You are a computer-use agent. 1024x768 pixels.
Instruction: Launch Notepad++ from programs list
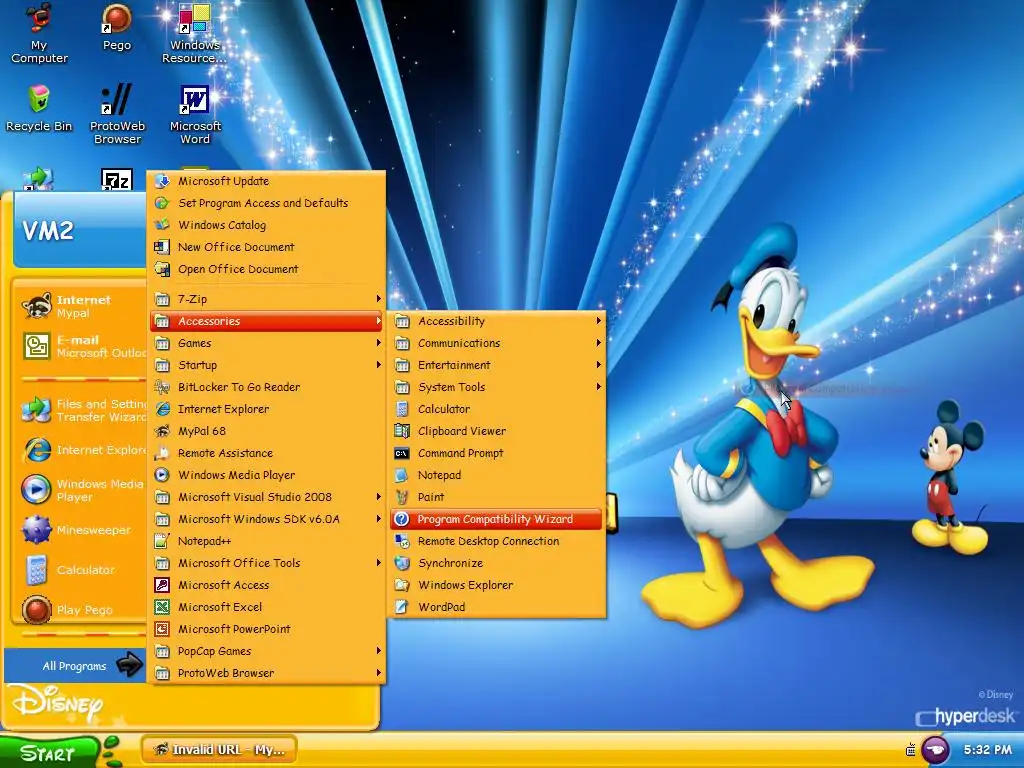[x=266, y=541]
